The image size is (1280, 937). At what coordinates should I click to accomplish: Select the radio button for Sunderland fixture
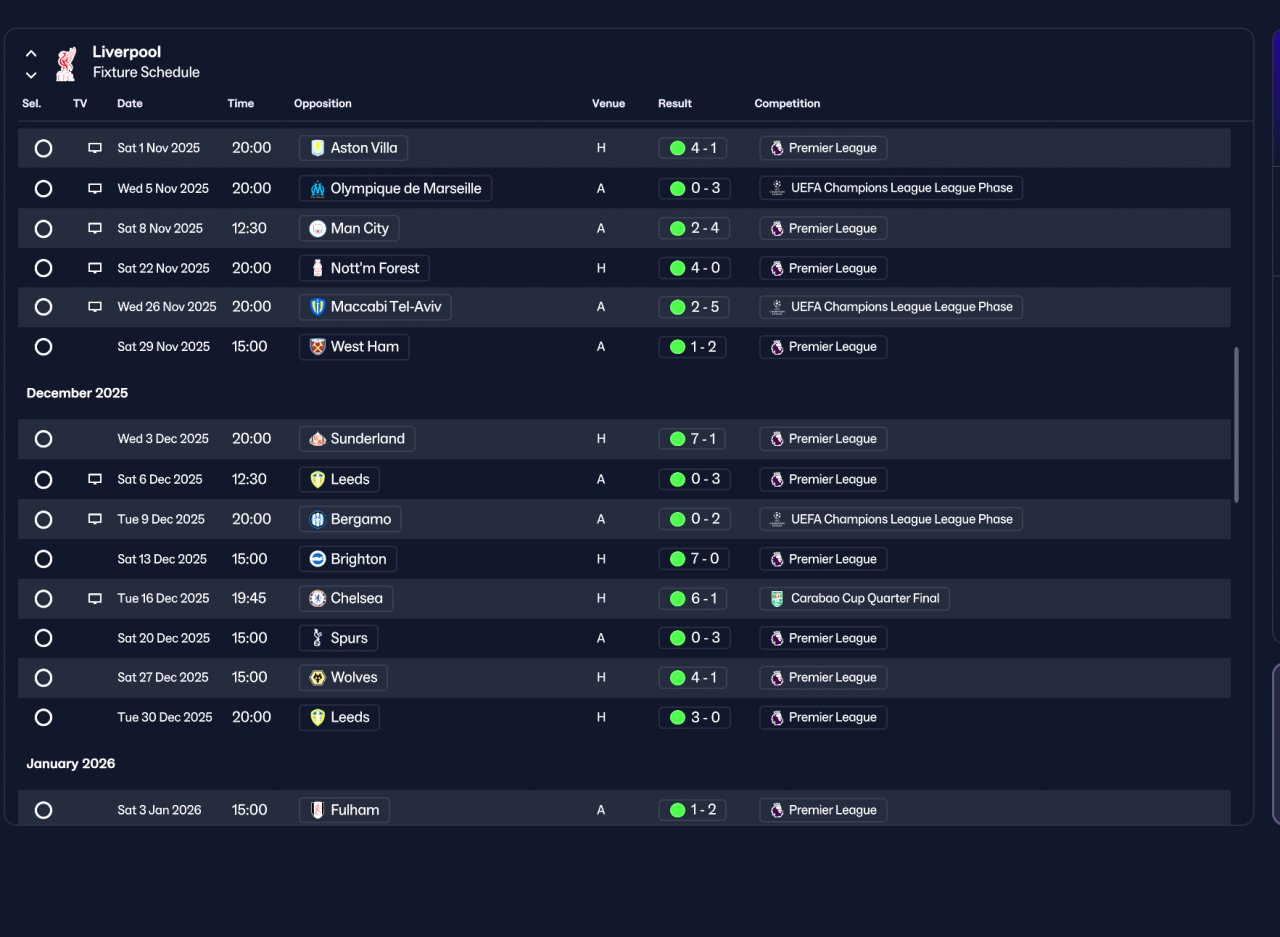(43, 439)
